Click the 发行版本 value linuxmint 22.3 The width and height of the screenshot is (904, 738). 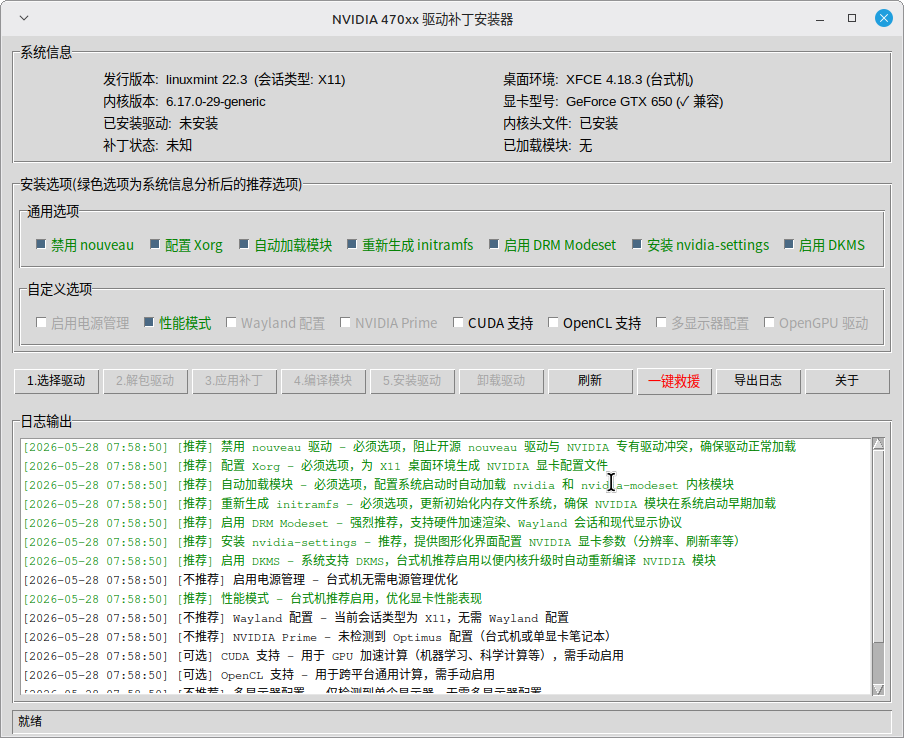pos(206,80)
